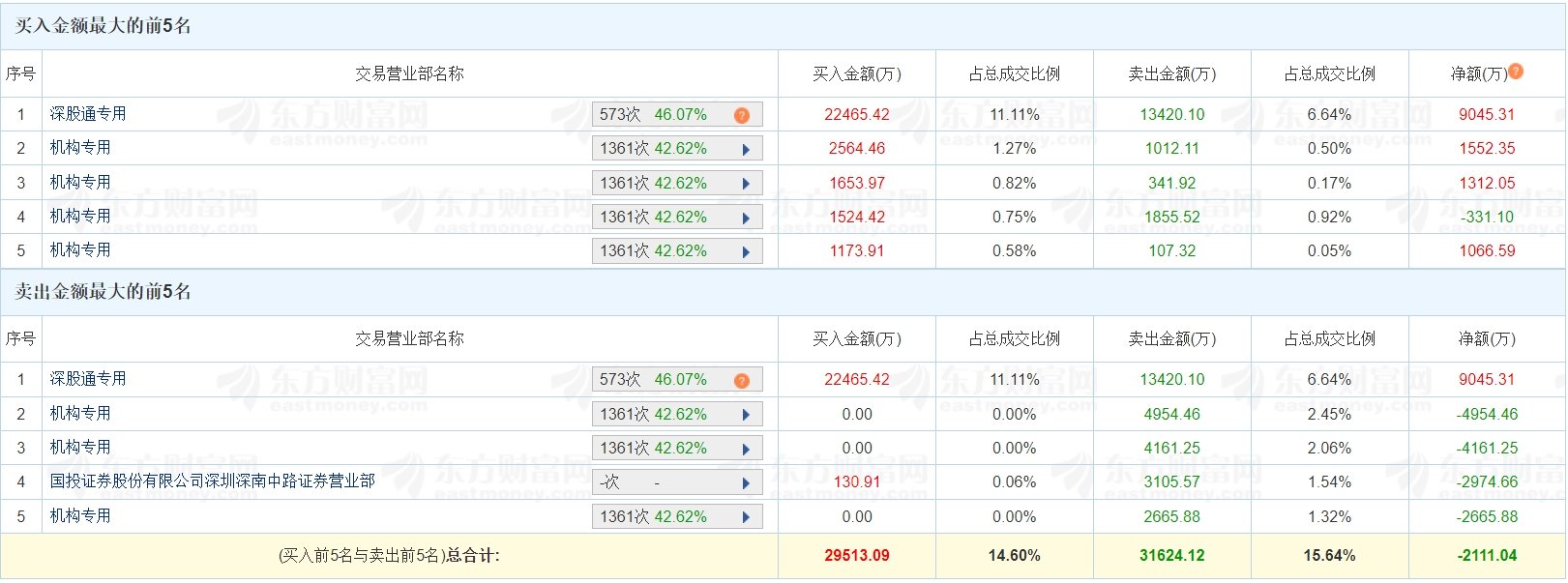Select sell amount 107.32
This screenshot has width=1568, height=583.
tap(1172, 251)
